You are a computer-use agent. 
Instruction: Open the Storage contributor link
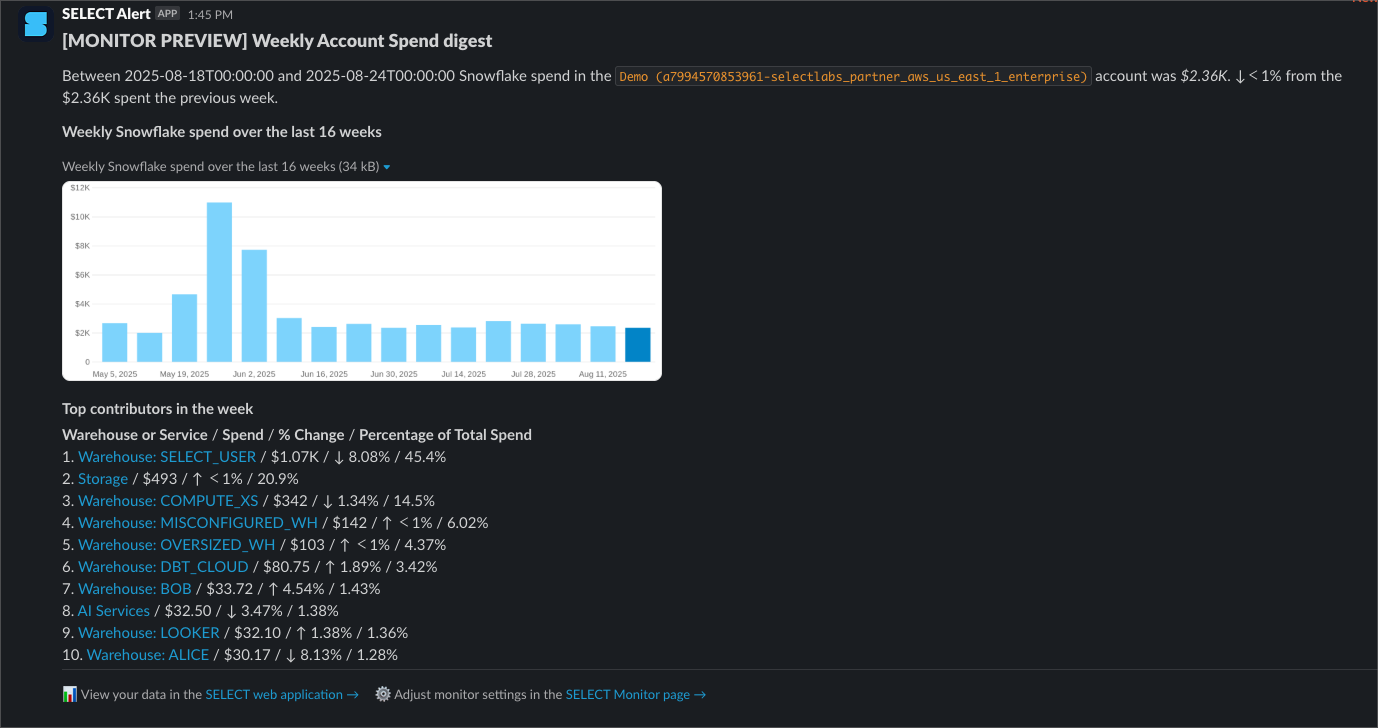click(x=103, y=479)
